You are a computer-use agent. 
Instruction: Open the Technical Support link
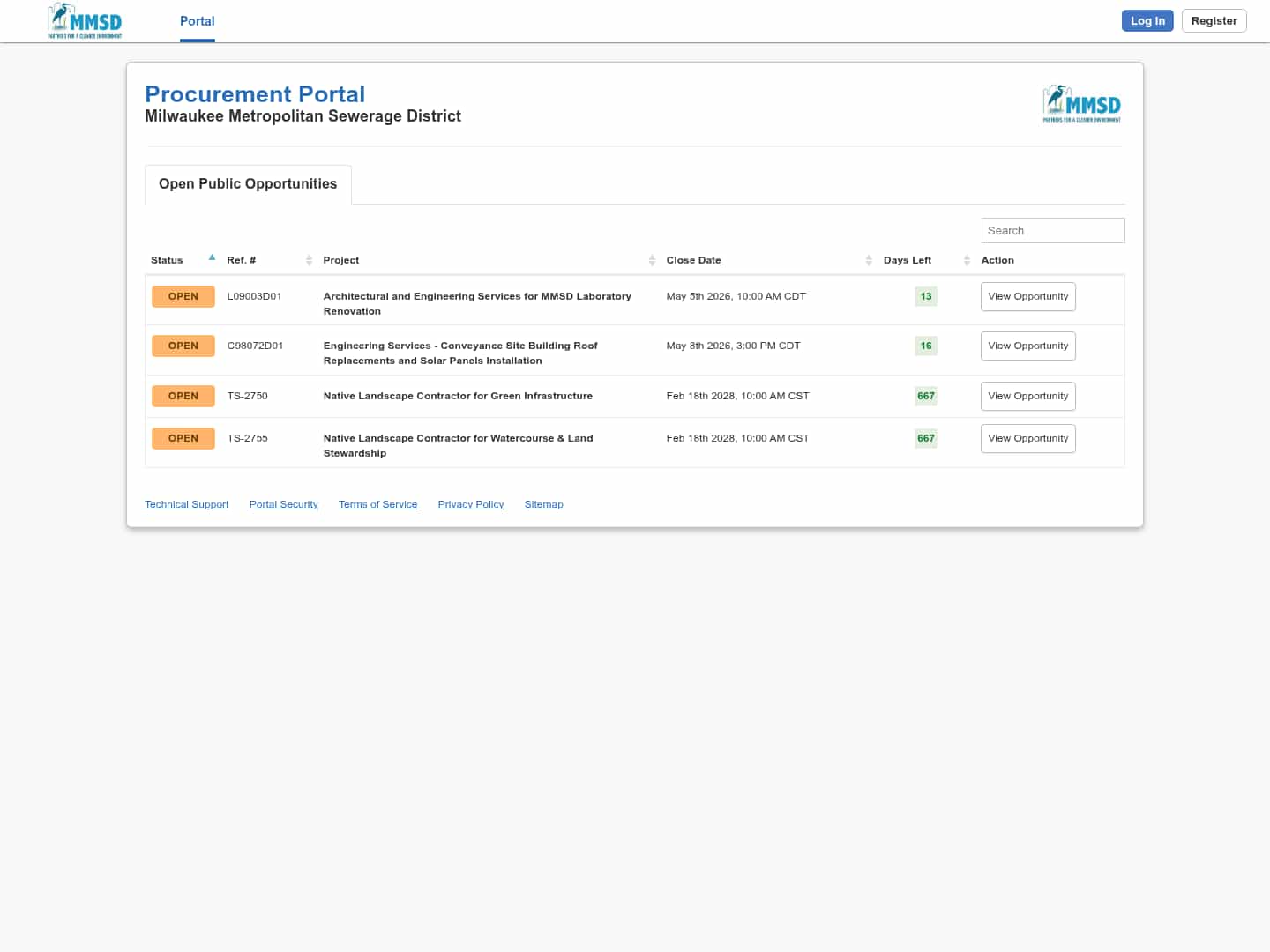186,505
